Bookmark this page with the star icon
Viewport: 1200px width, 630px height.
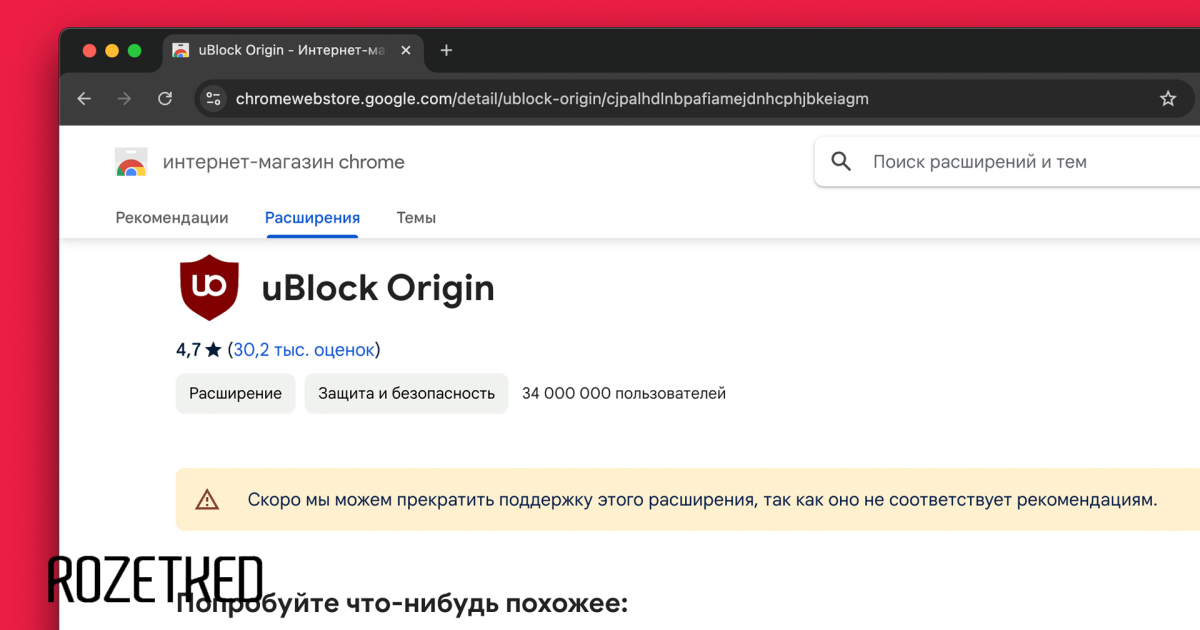point(1167,99)
